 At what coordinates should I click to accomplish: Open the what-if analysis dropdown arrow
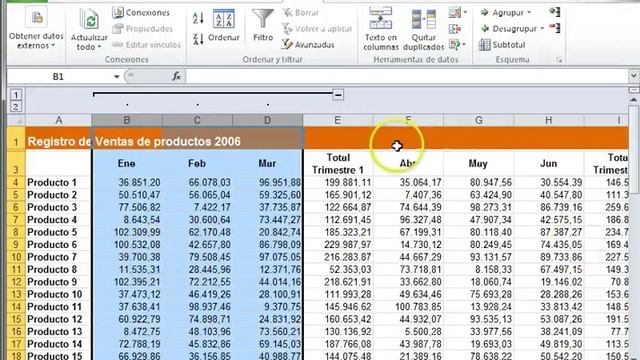pos(464,44)
